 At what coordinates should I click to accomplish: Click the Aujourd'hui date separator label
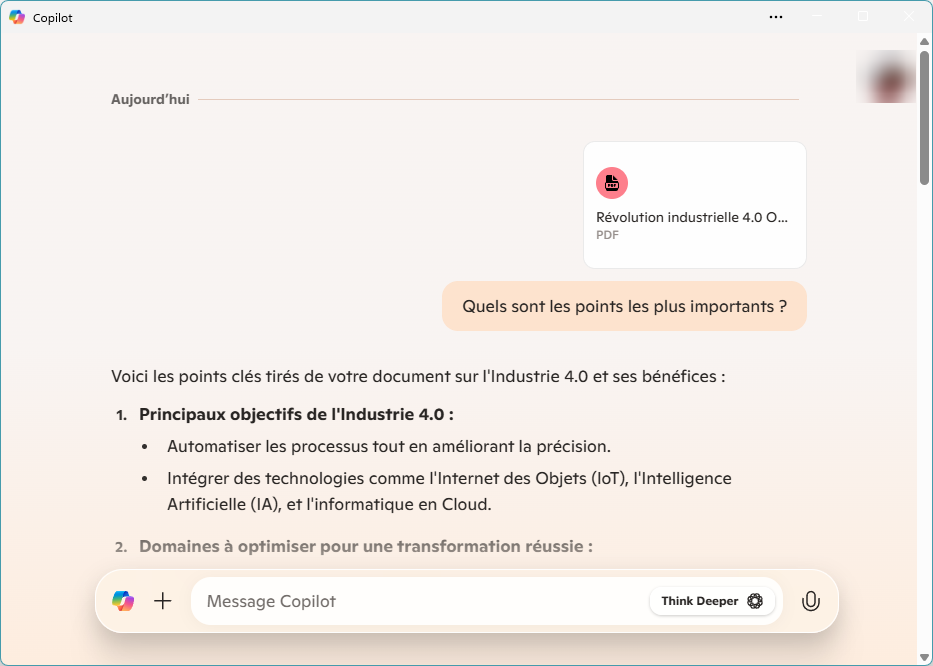point(150,99)
